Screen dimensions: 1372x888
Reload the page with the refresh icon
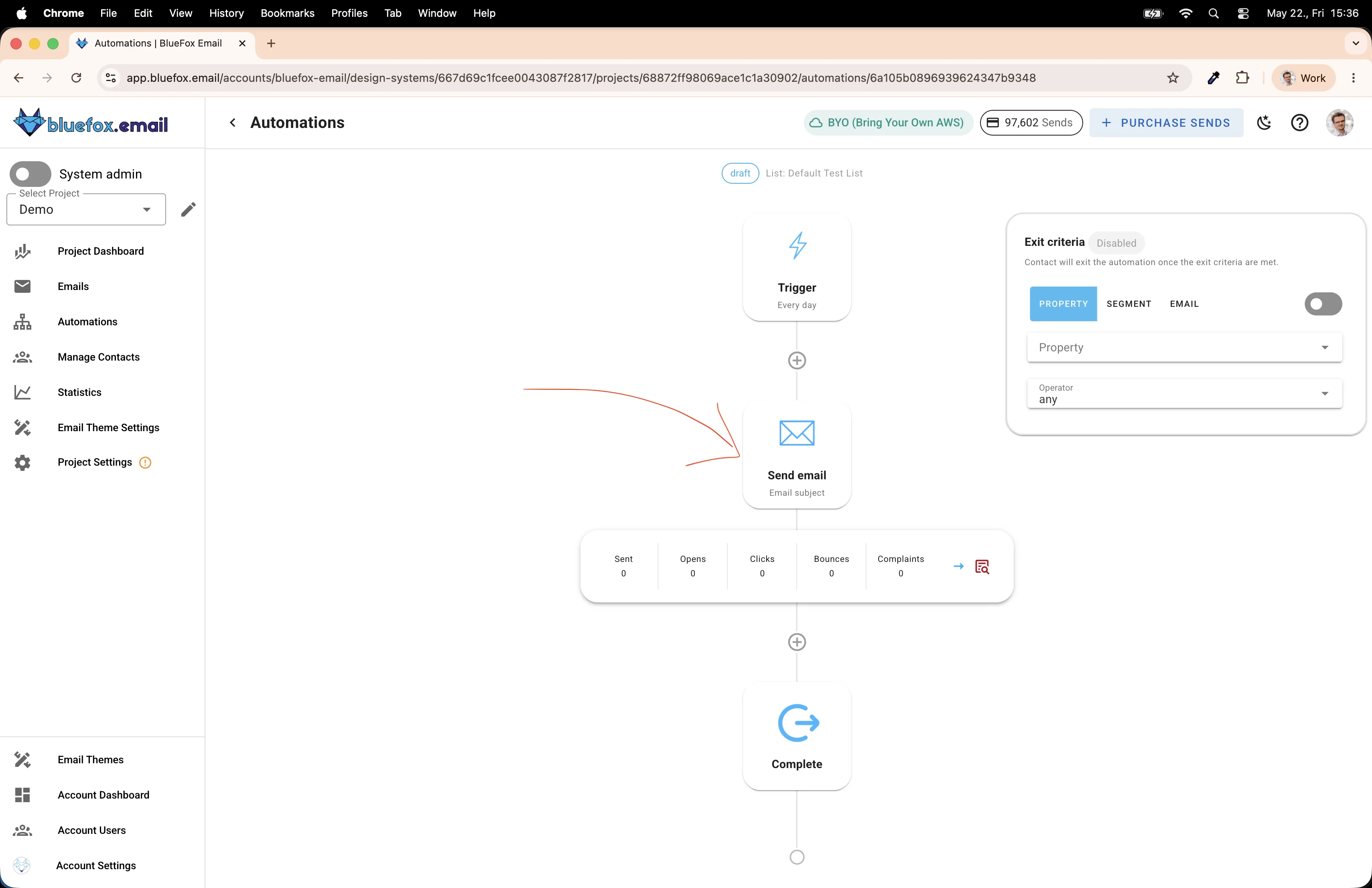pos(76,78)
